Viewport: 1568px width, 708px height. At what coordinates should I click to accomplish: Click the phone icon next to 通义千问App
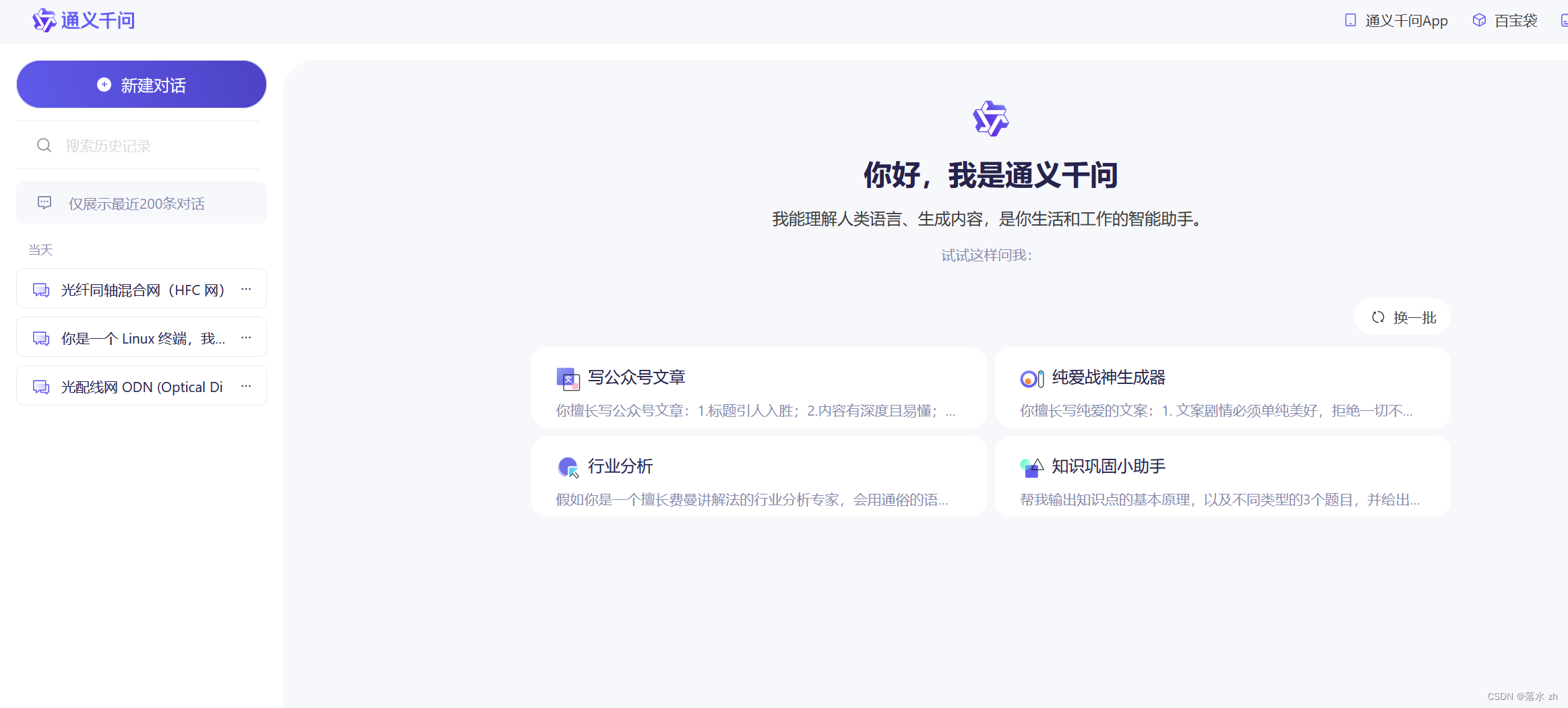1350,20
